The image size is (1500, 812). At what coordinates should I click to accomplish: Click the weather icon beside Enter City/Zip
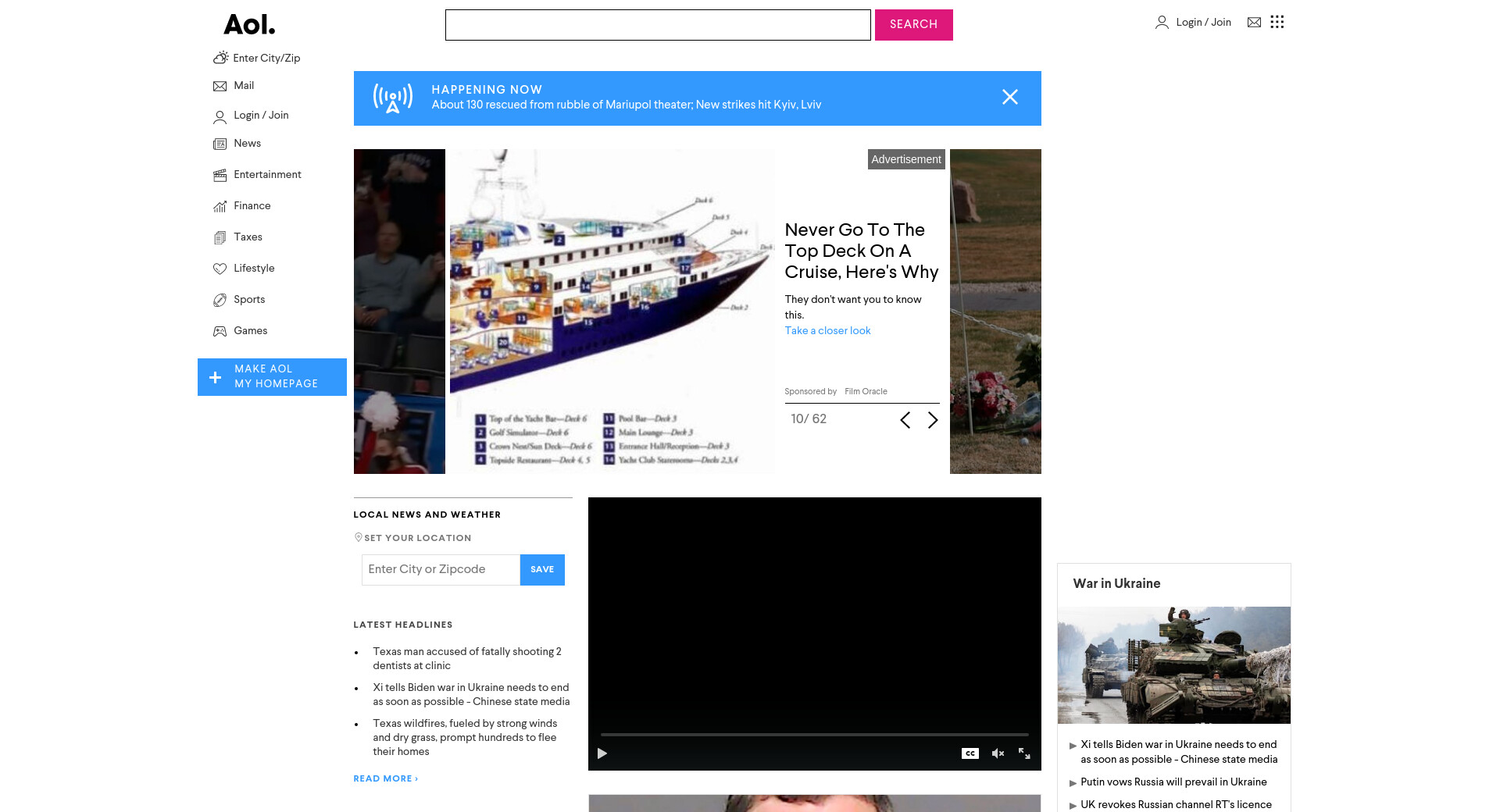[221, 58]
